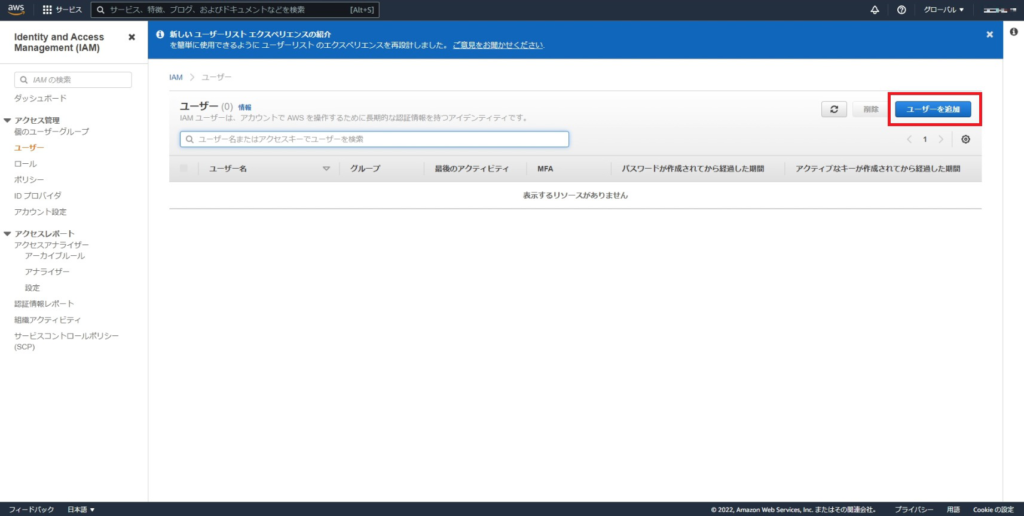Click the user search input field
Viewport: 1024px width, 516px height.
pos(374,139)
